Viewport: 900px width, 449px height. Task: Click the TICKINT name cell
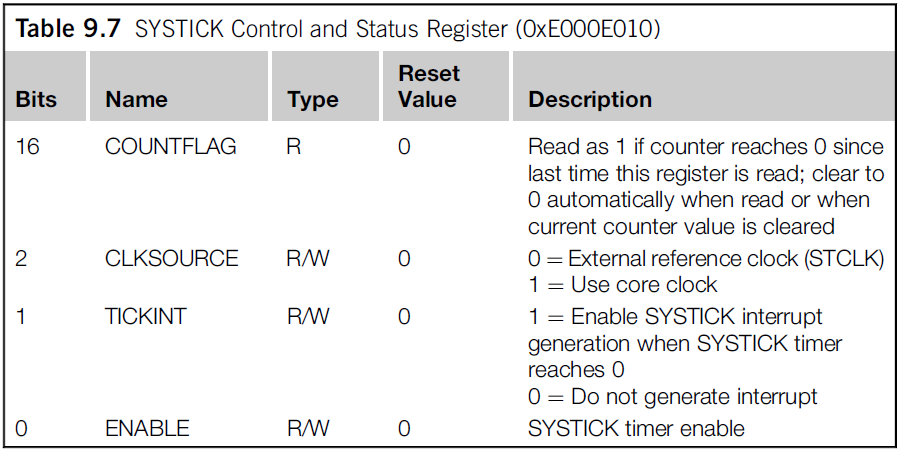pos(146,317)
